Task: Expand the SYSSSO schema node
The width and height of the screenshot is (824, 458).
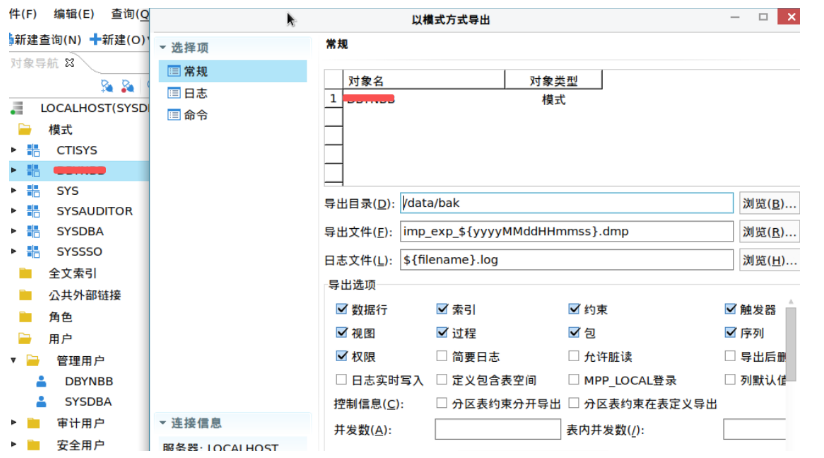Action: tap(13, 252)
